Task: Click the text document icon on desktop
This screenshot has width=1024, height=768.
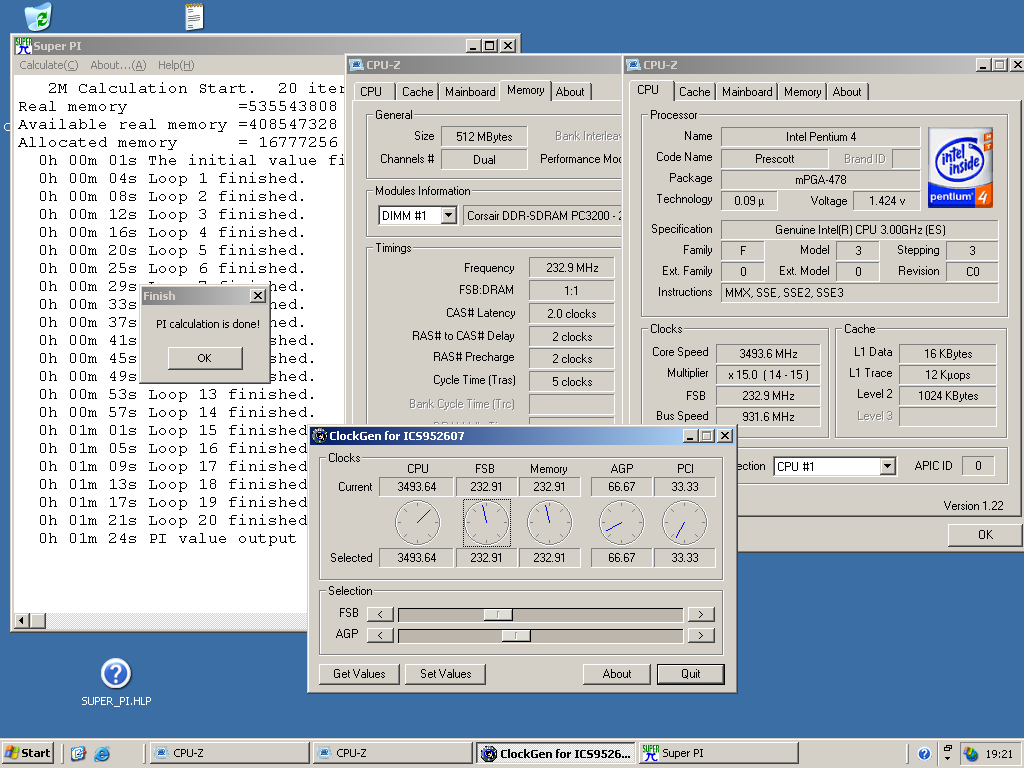Action: tap(194, 16)
